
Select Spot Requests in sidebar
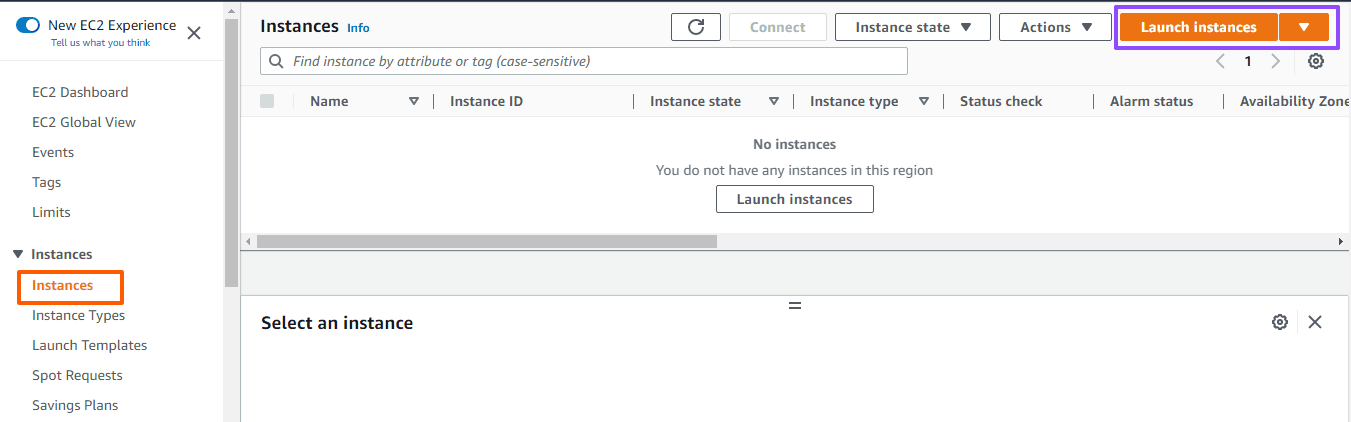77,375
